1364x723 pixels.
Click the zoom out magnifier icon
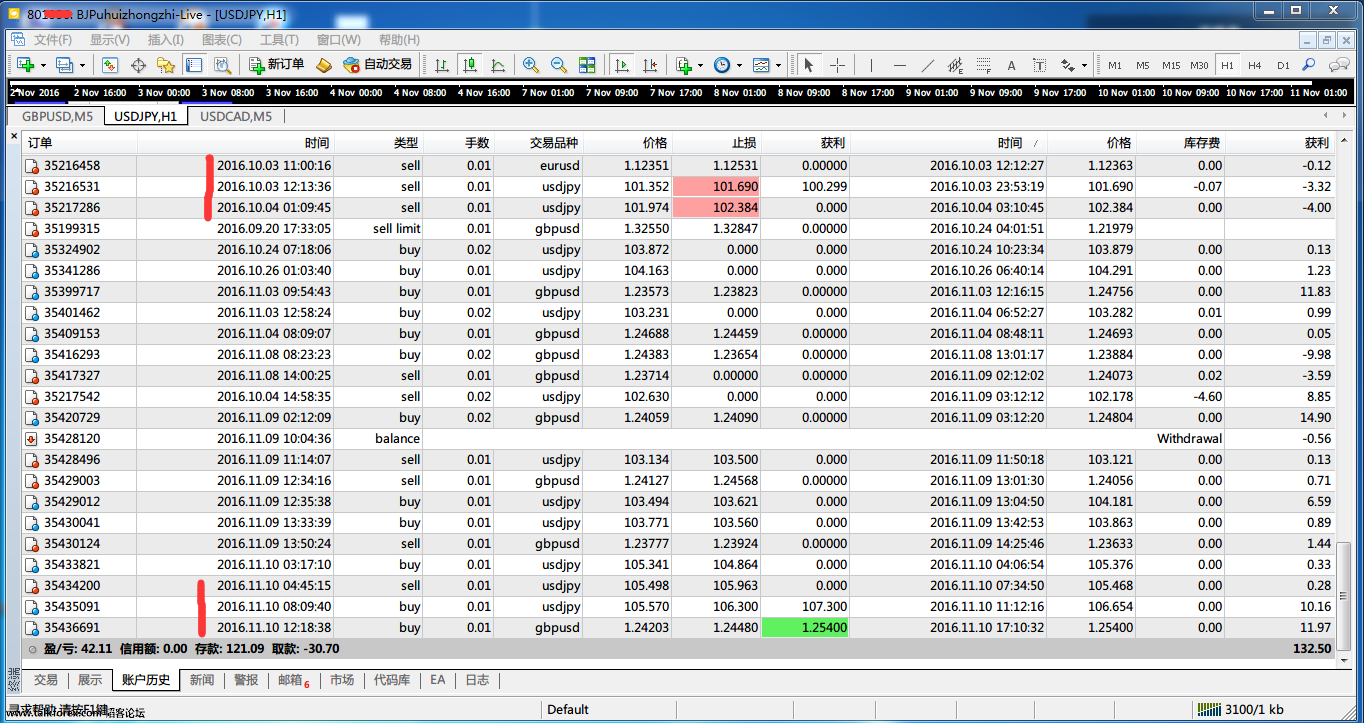tap(559, 65)
